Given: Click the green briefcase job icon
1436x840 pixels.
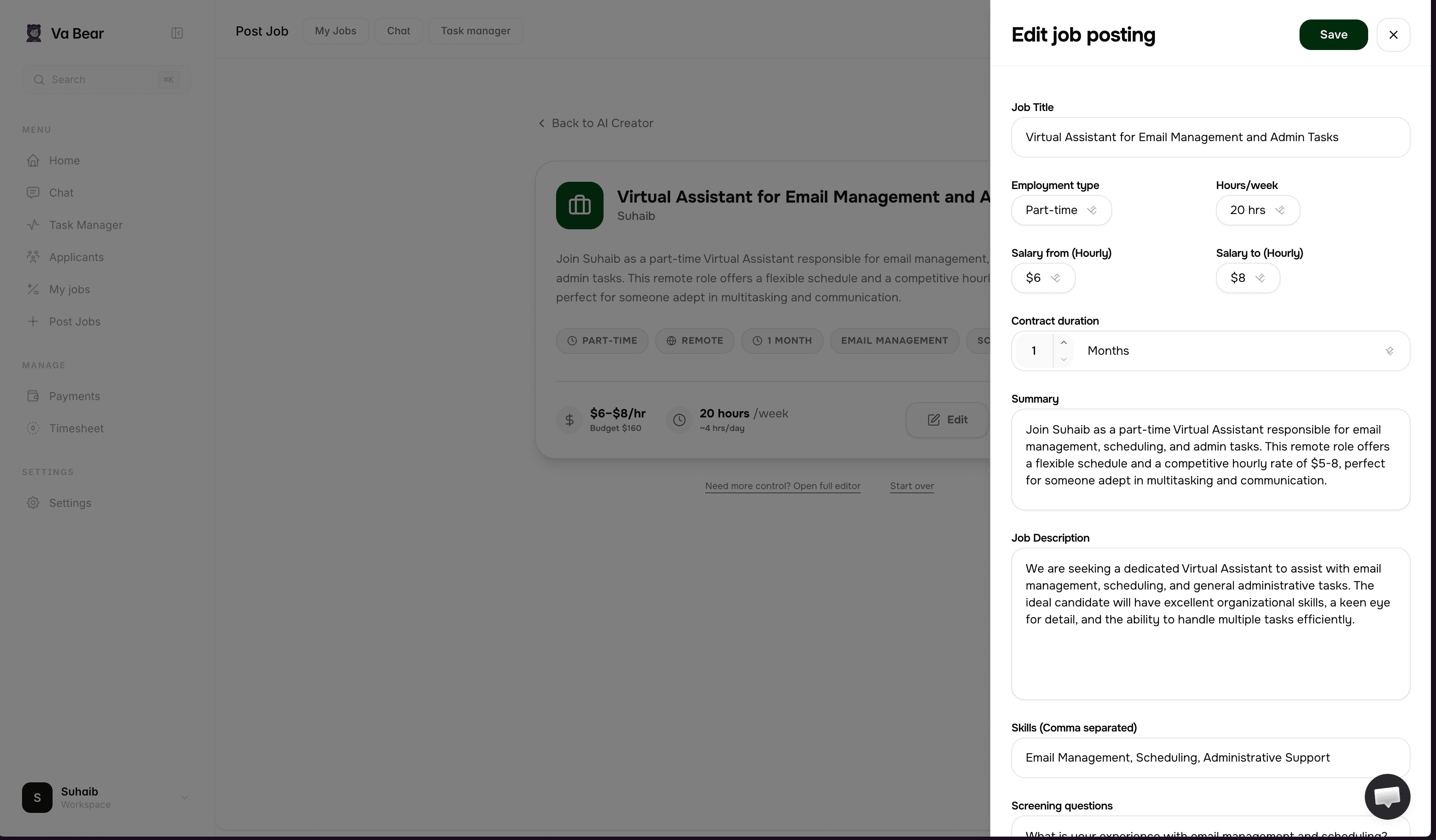Looking at the screenshot, I should pyautogui.click(x=579, y=206).
